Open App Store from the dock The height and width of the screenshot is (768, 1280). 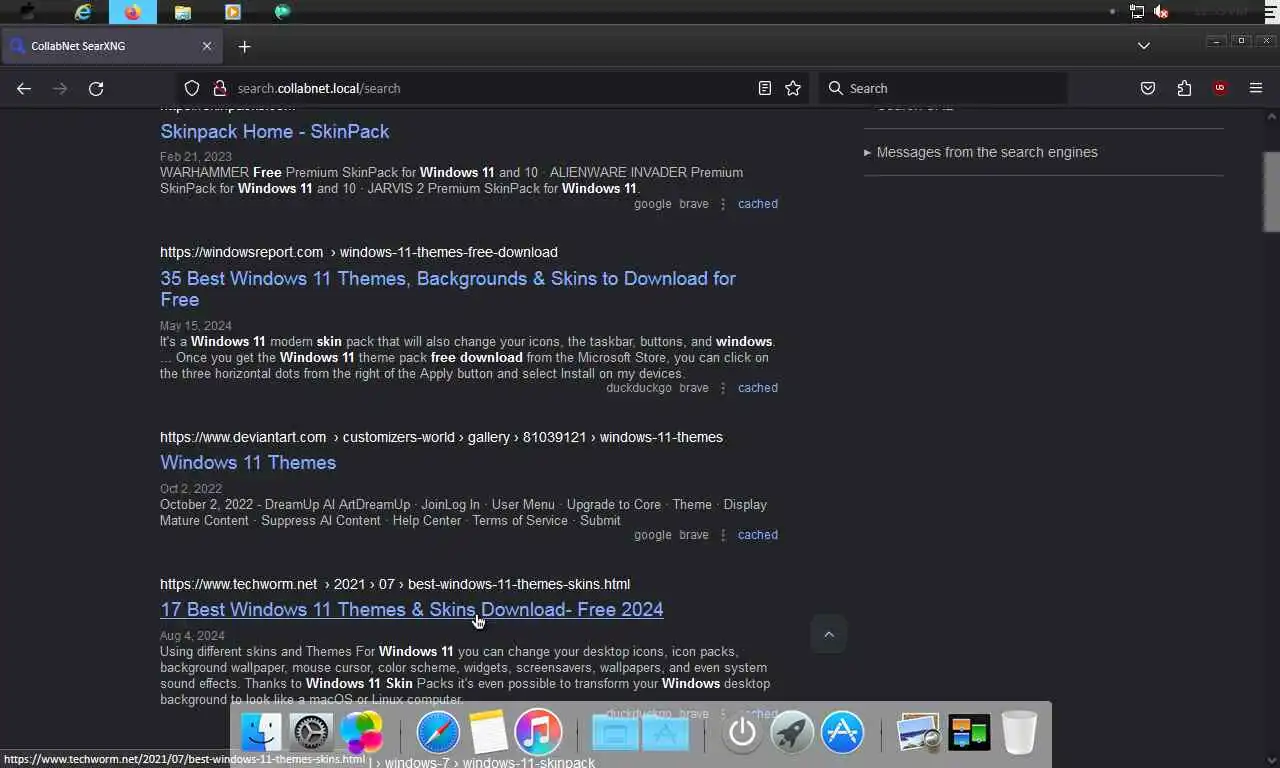[842, 733]
